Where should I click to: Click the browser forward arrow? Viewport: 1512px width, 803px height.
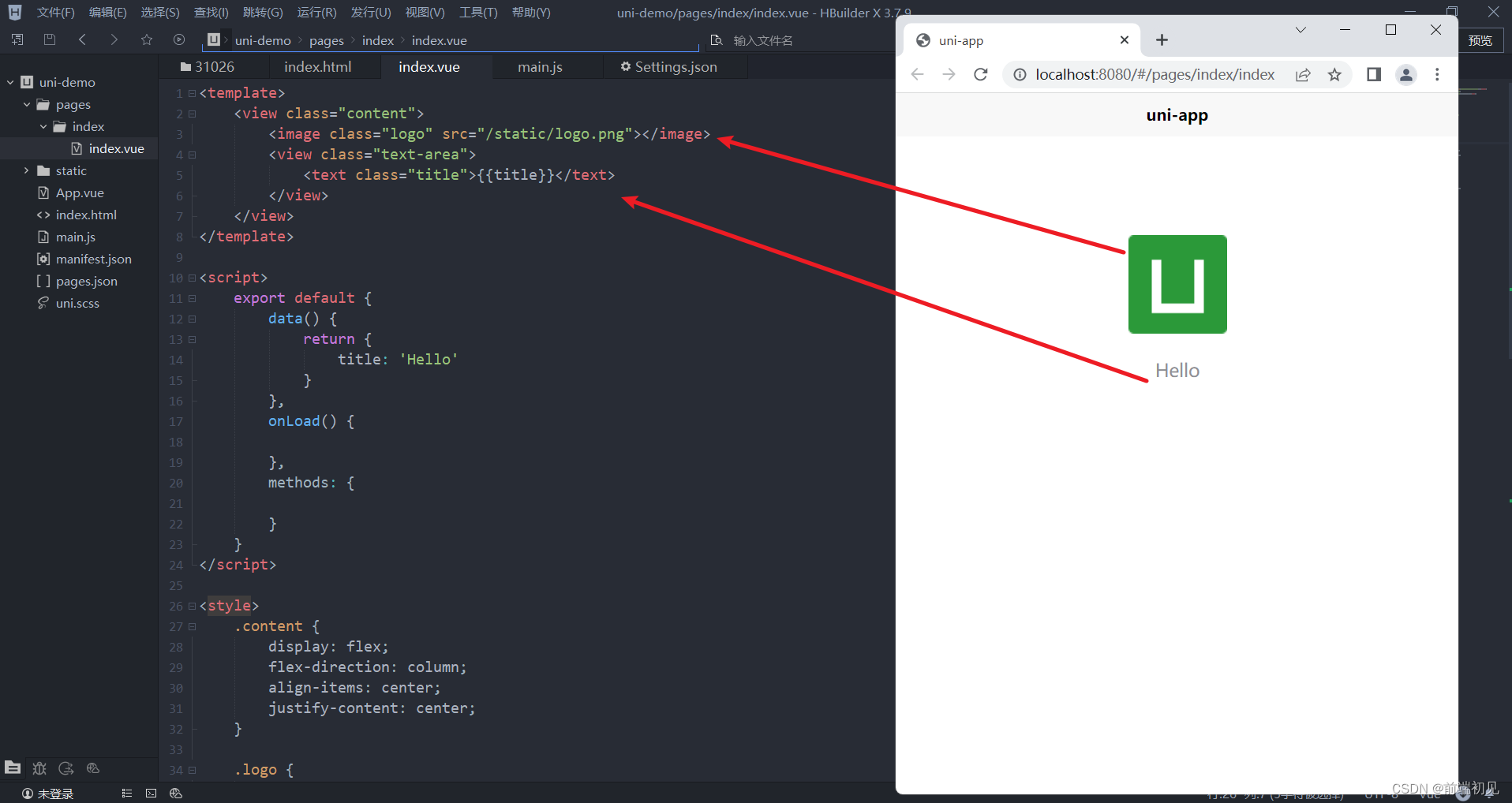tap(949, 74)
